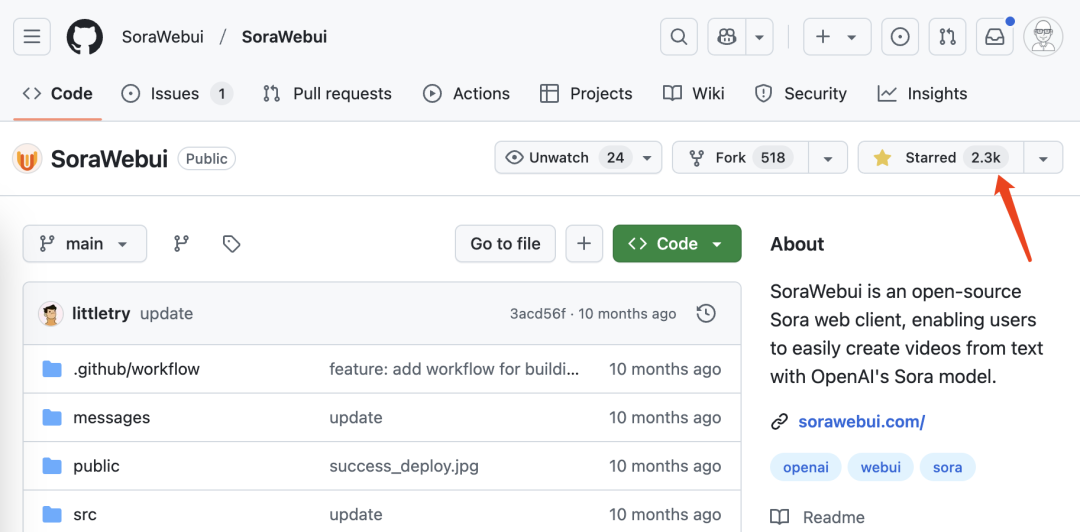
Task: Open the Wiki tab
Action: click(694, 94)
